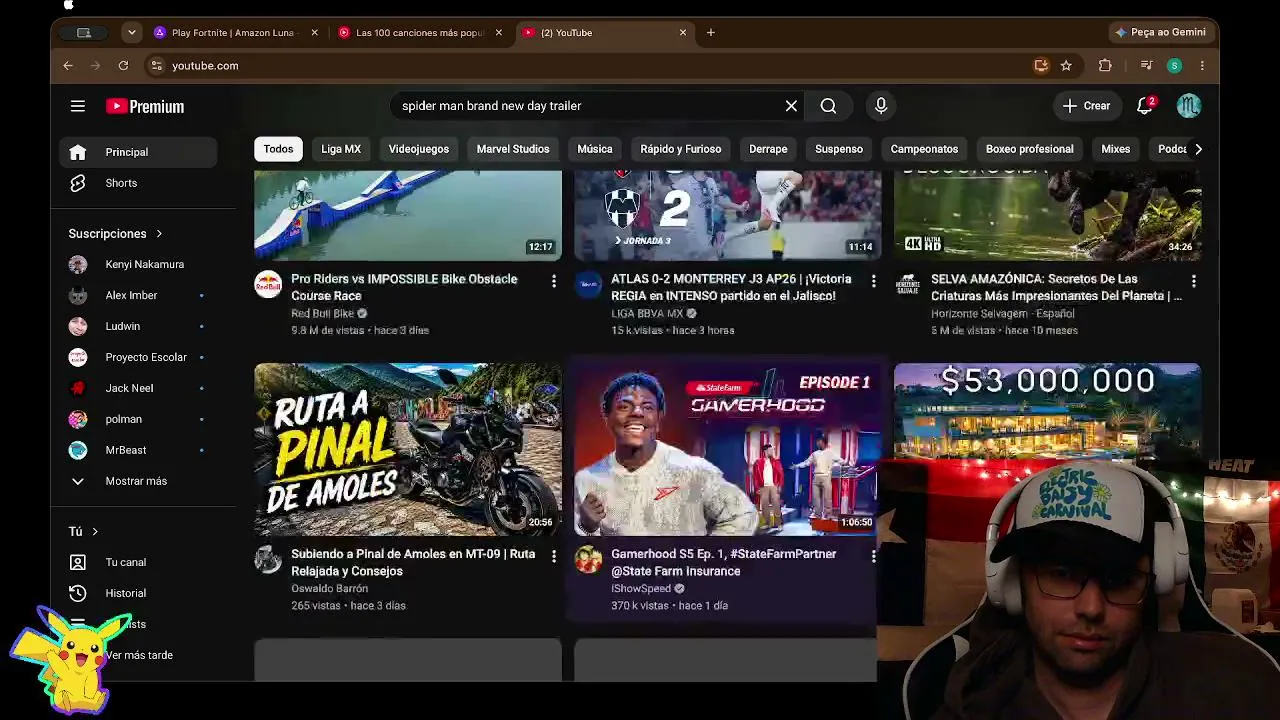Click the Crear button

1086,106
